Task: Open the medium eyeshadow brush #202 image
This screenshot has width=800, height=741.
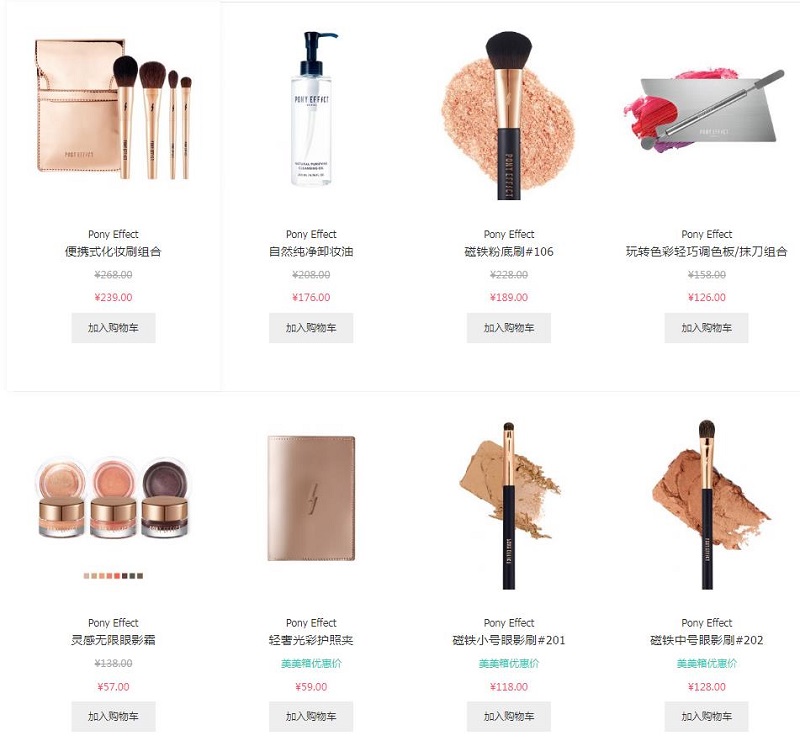Action: coord(706,505)
